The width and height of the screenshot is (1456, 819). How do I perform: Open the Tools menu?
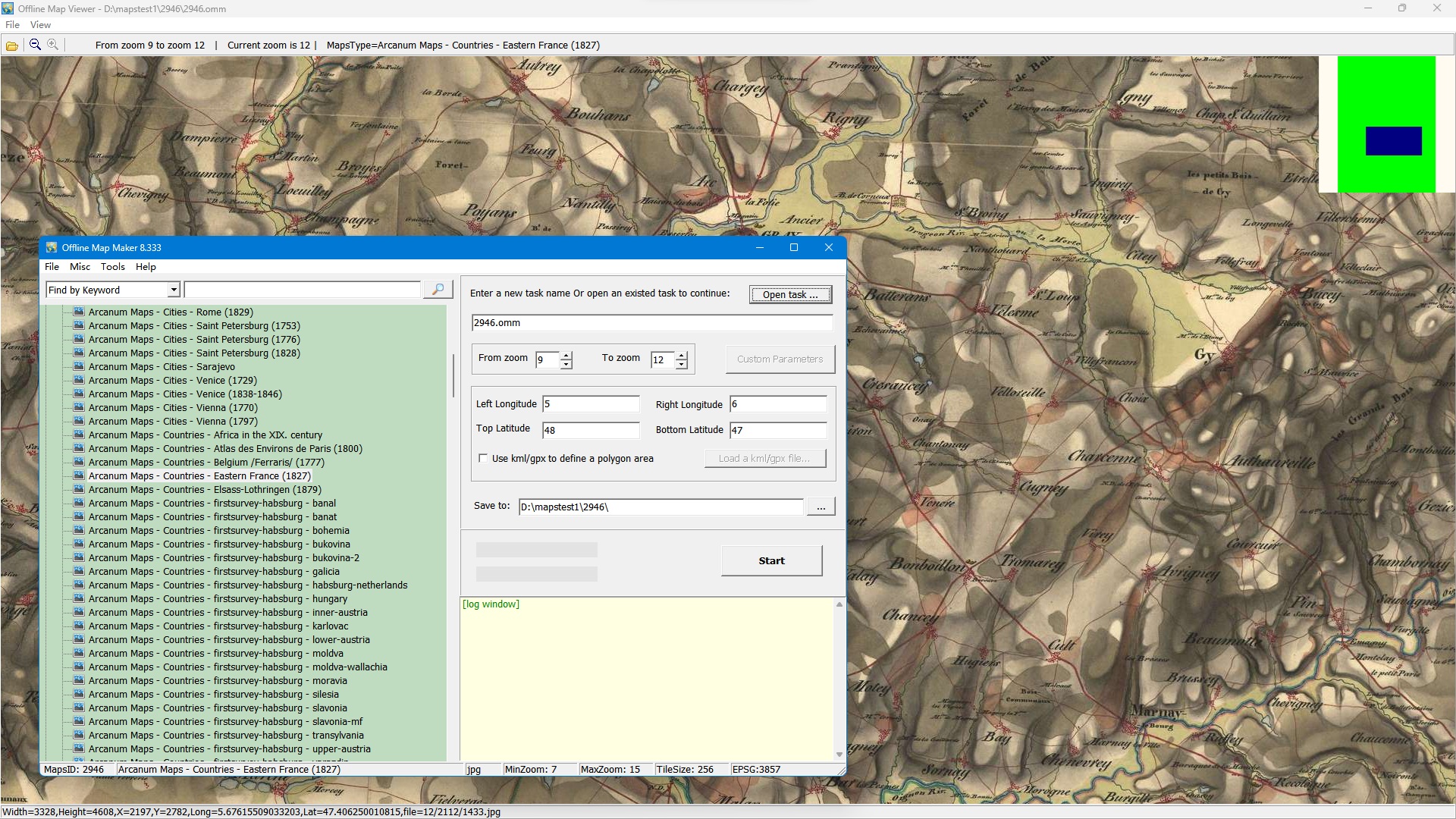coord(113,267)
